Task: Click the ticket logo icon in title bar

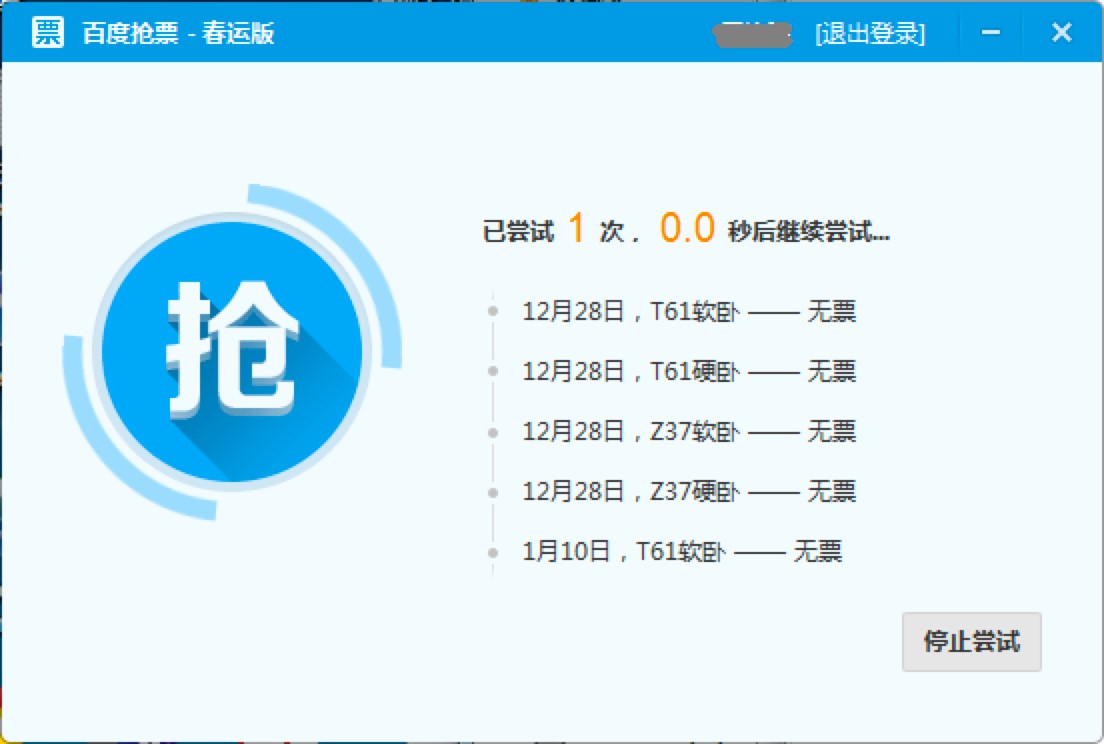Action: tap(48, 32)
